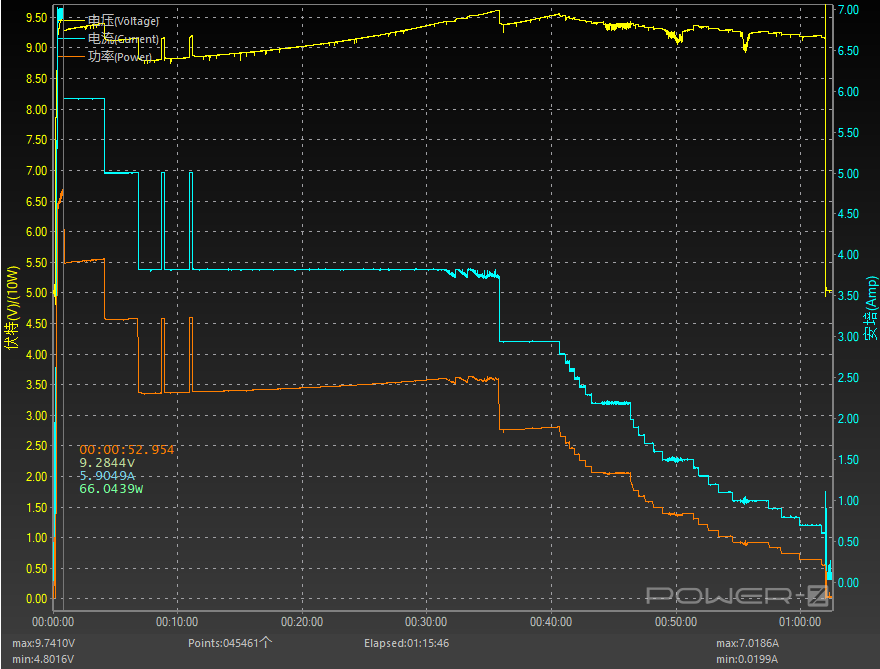Click the yellow Voltage legend line swatch
The image size is (880, 669).
[x=72, y=21]
